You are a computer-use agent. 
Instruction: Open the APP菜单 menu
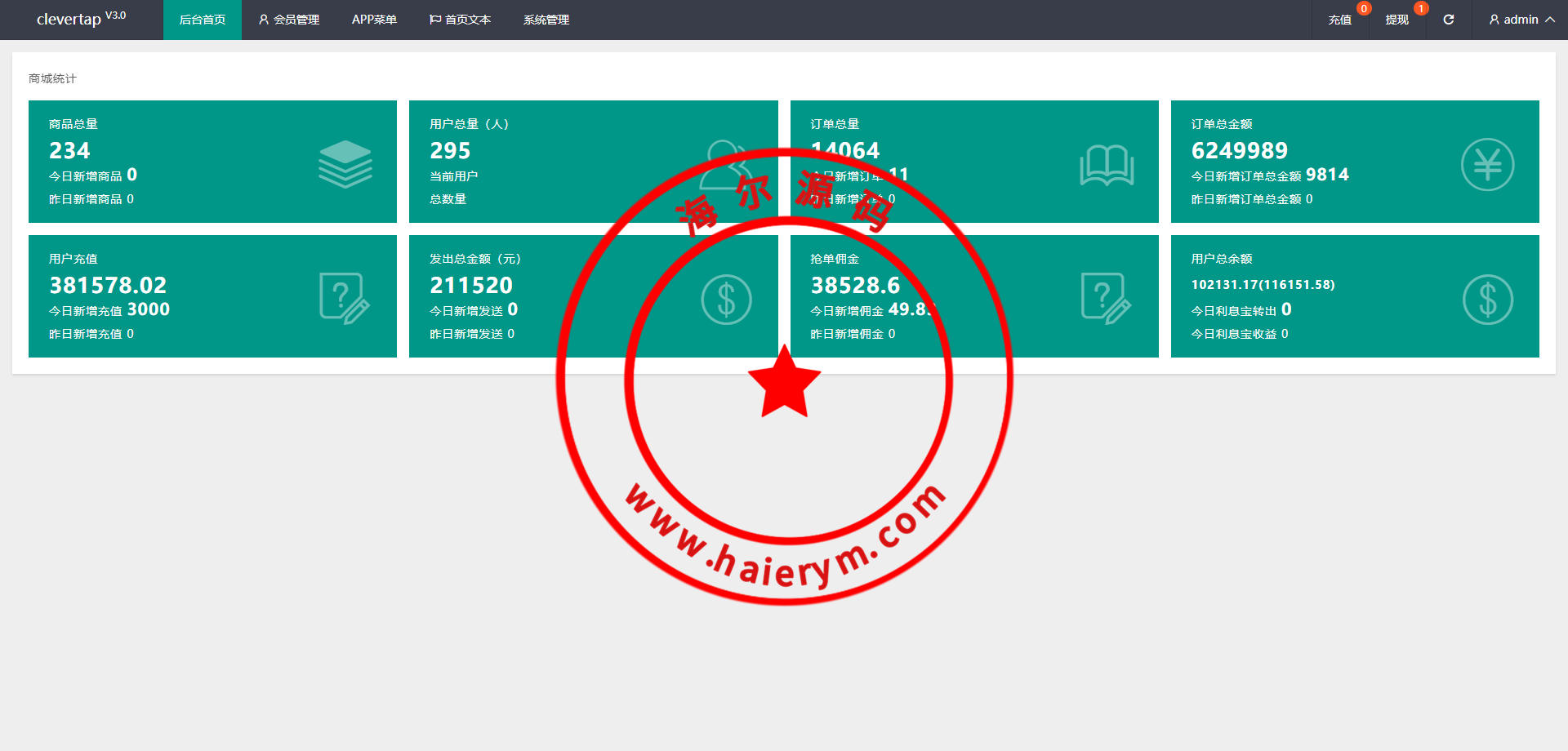point(374,20)
